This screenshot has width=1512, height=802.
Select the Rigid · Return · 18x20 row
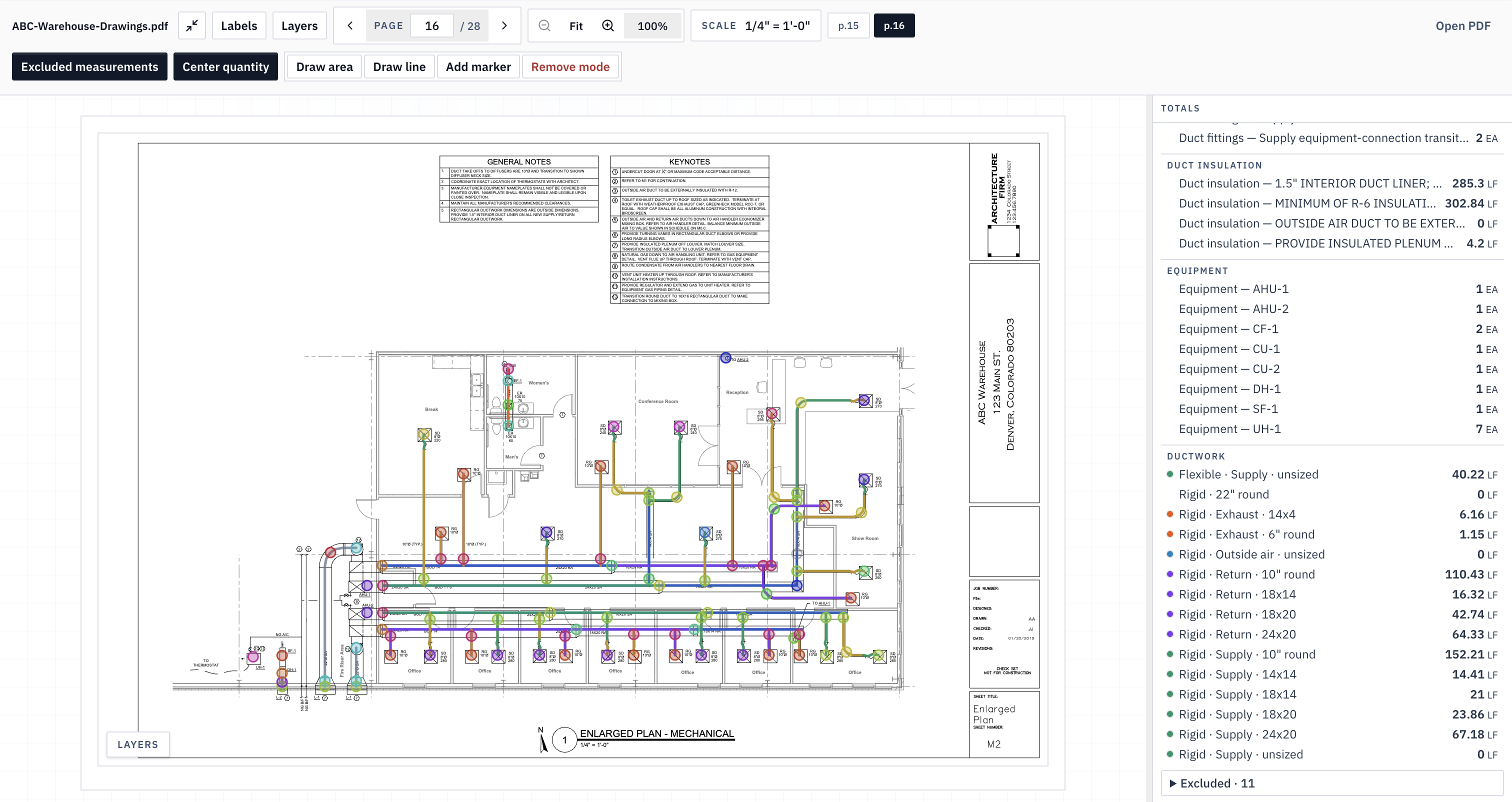pyautogui.click(x=1332, y=614)
